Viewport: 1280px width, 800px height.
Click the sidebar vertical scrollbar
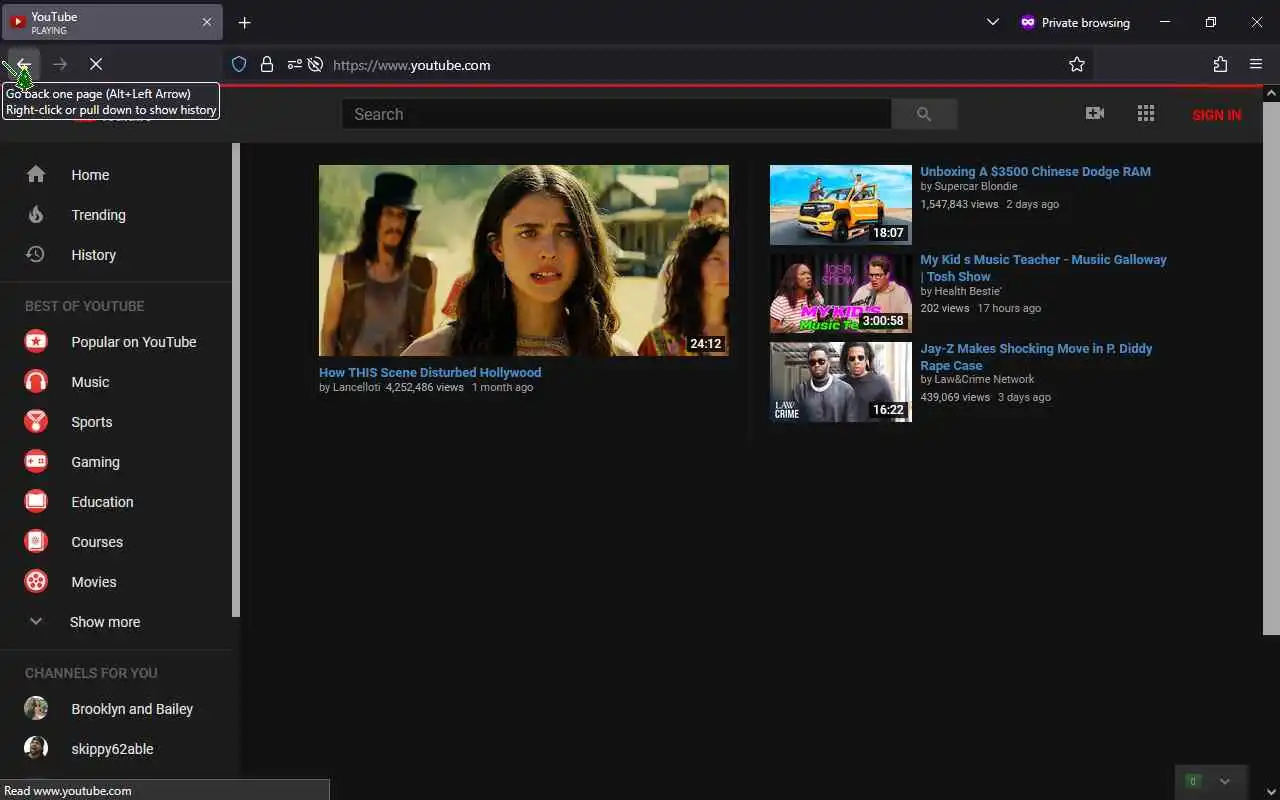(236, 380)
